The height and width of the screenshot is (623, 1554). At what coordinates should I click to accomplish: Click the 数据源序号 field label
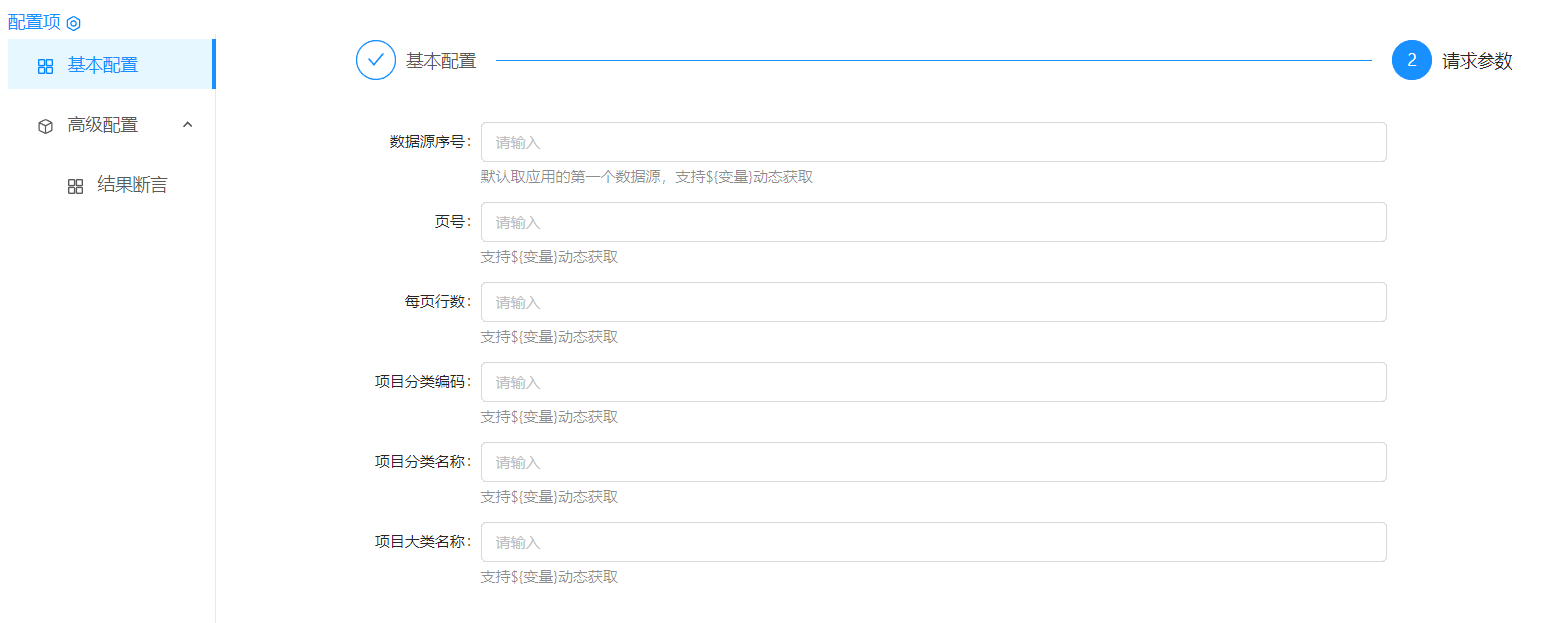click(x=428, y=142)
